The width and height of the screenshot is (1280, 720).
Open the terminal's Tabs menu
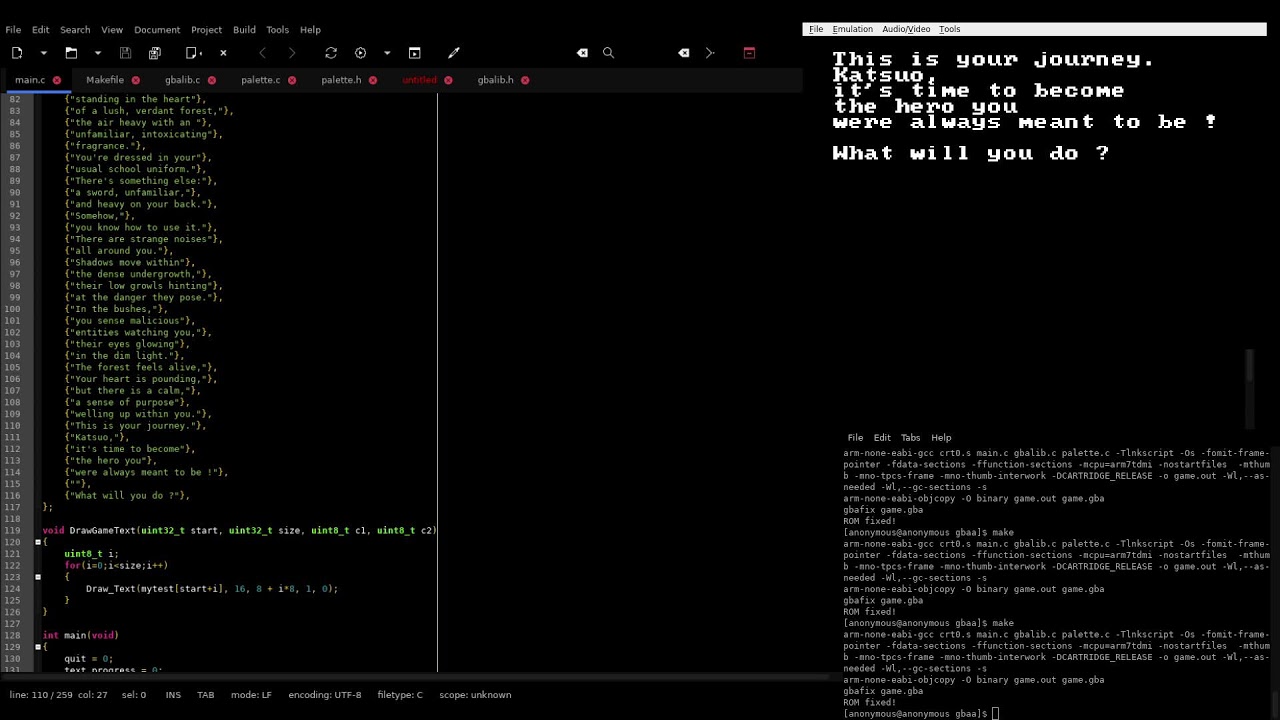coord(910,438)
